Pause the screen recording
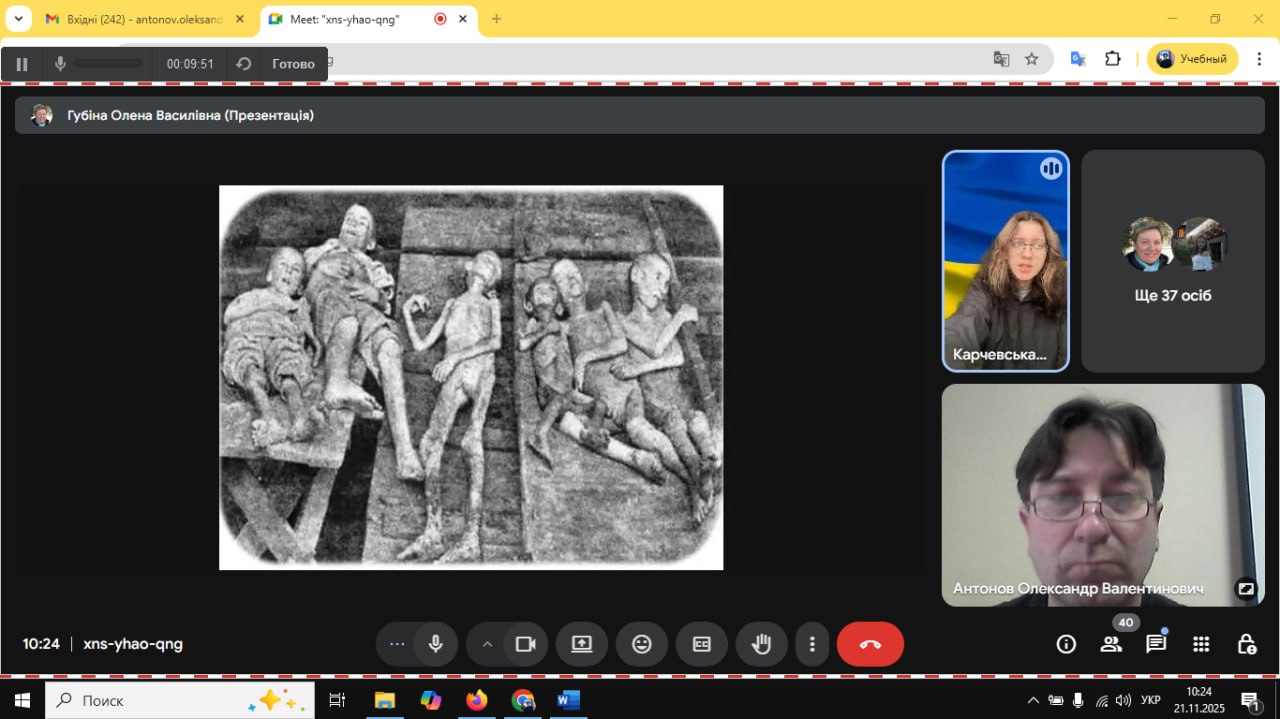 pyautogui.click(x=22, y=64)
